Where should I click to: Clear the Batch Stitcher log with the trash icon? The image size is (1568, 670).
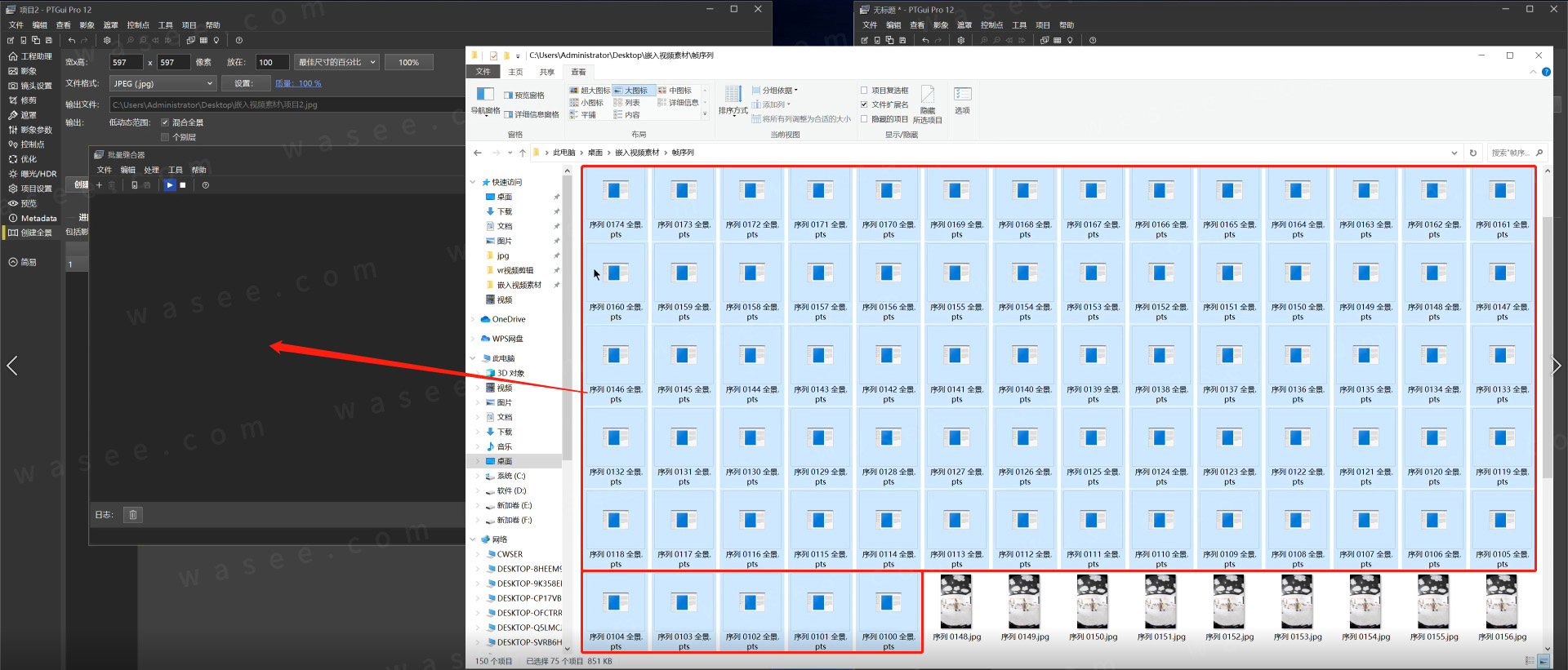pyautogui.click(x=133, y=514)
